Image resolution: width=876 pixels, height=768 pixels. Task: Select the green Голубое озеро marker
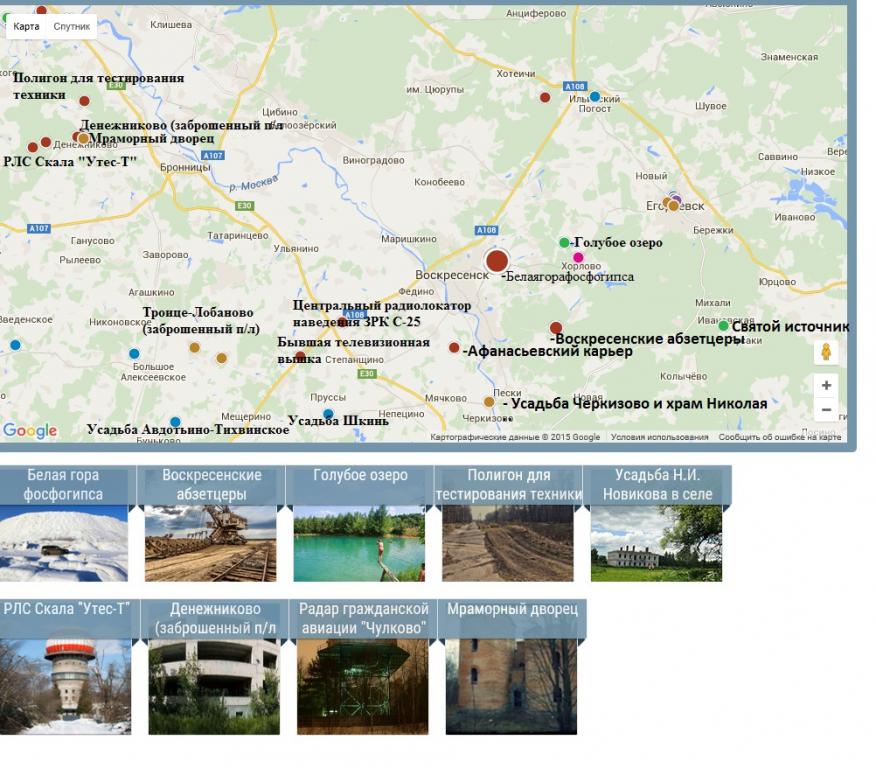point(564,242)
